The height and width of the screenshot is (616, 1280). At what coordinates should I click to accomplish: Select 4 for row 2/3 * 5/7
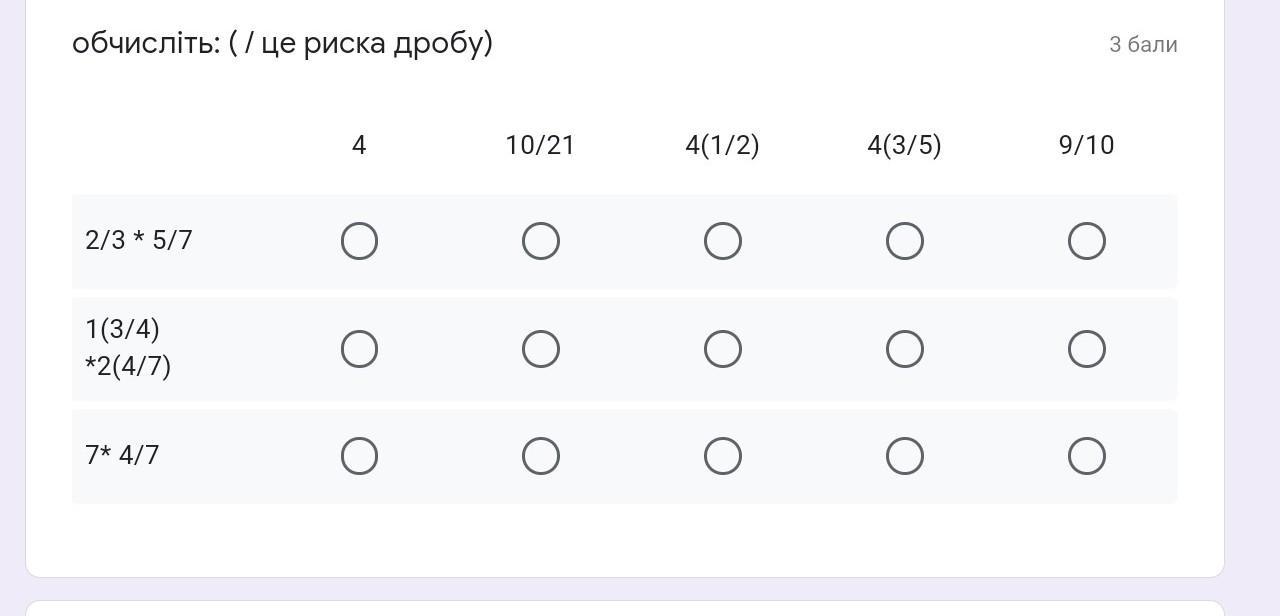pos(359,241)
